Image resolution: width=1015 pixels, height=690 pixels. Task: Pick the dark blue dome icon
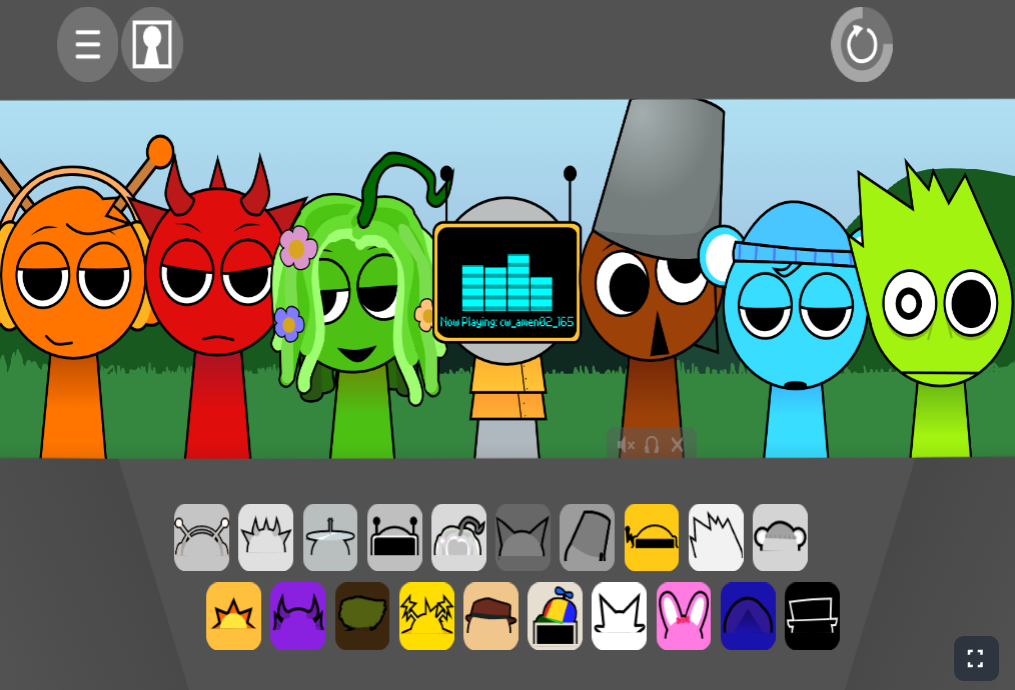click(x=748, y=616)
